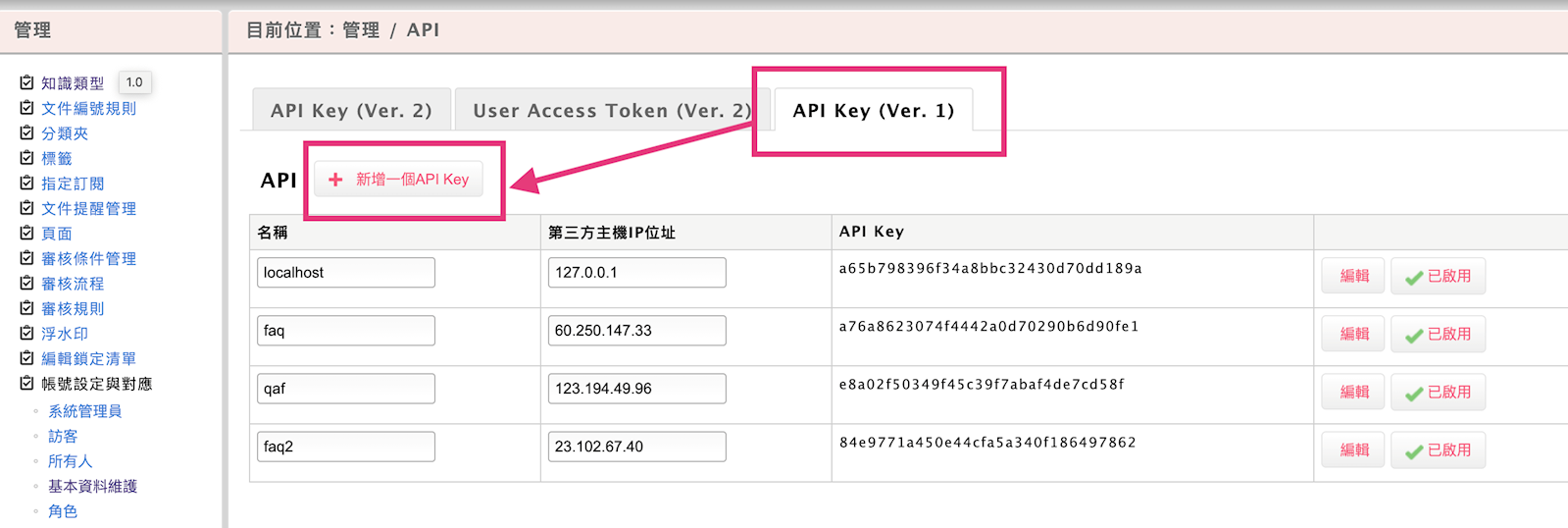
Task: Click the checklist icon beside 分類夾
Action: pyautogui.click(x=26, y=132)
